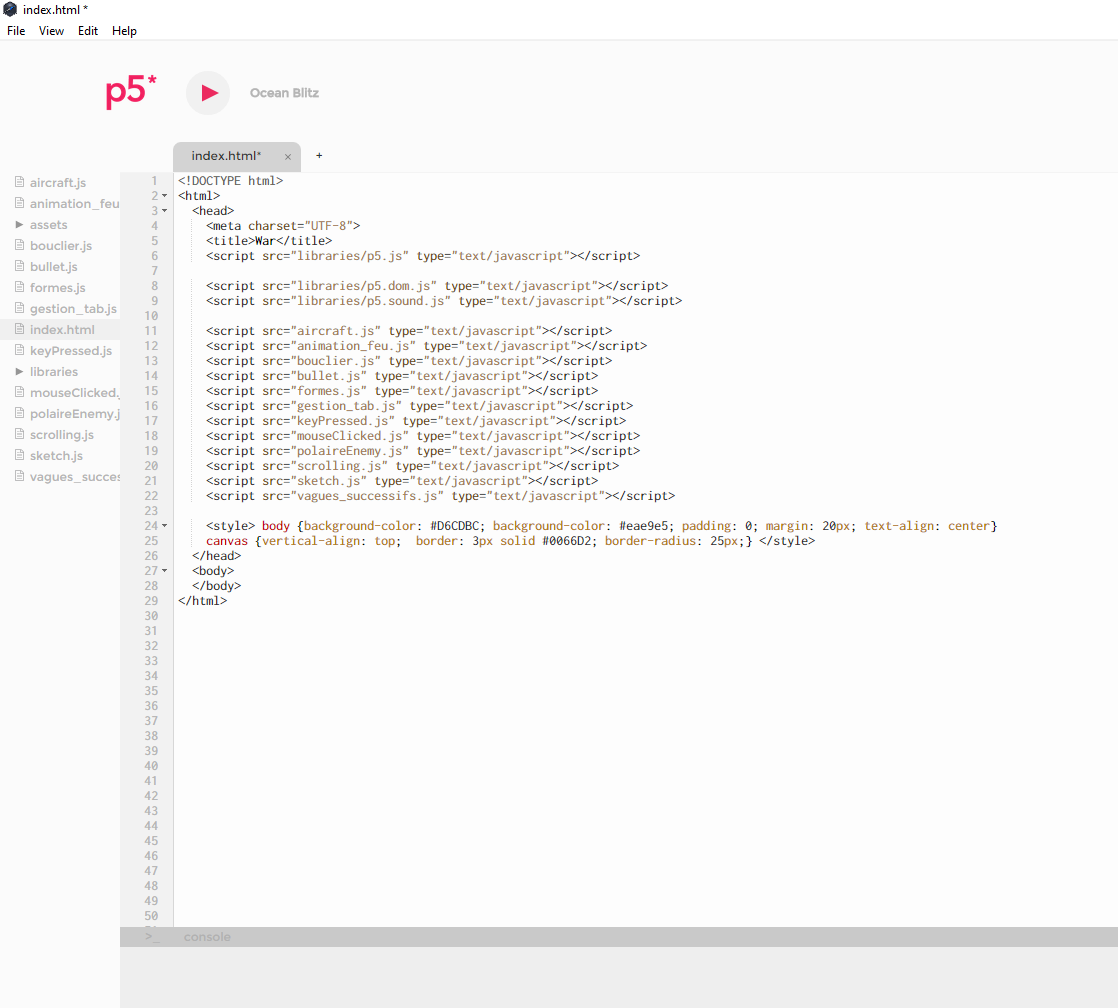
Task: Open the Edit menu
Action: coord(88,31)
